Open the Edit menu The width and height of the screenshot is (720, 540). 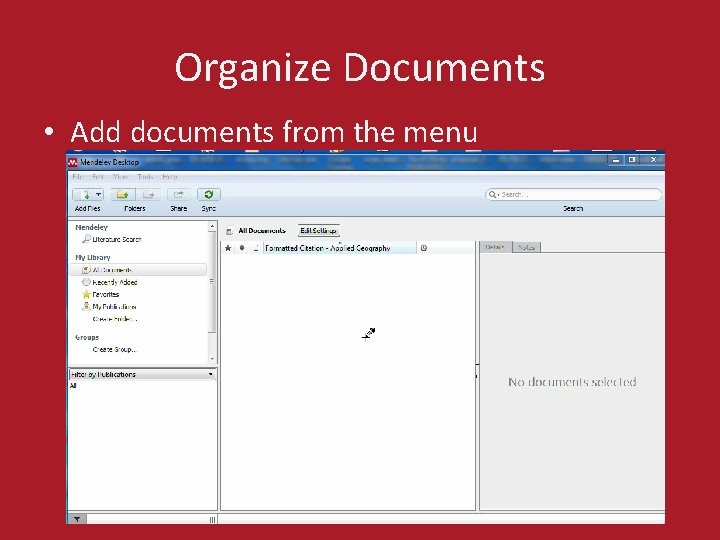coord(98,177)
